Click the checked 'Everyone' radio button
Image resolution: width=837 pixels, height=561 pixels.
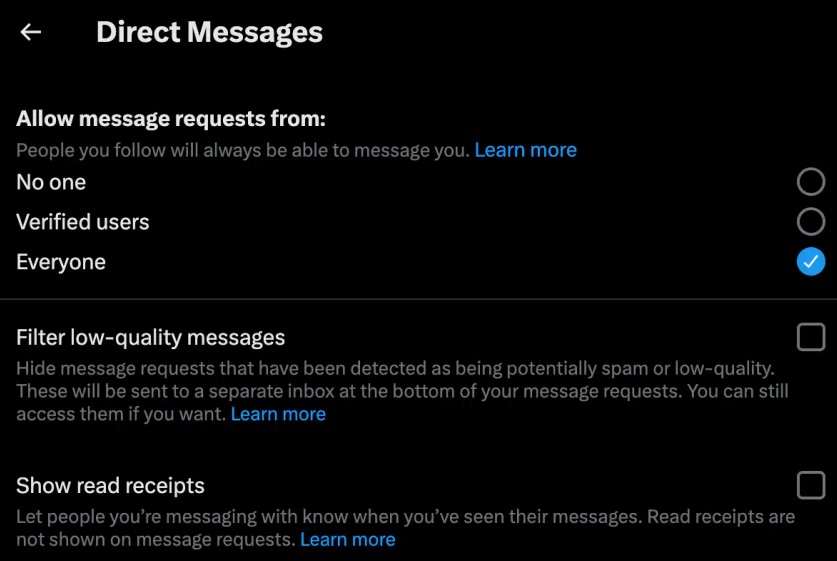pos(810,262)
